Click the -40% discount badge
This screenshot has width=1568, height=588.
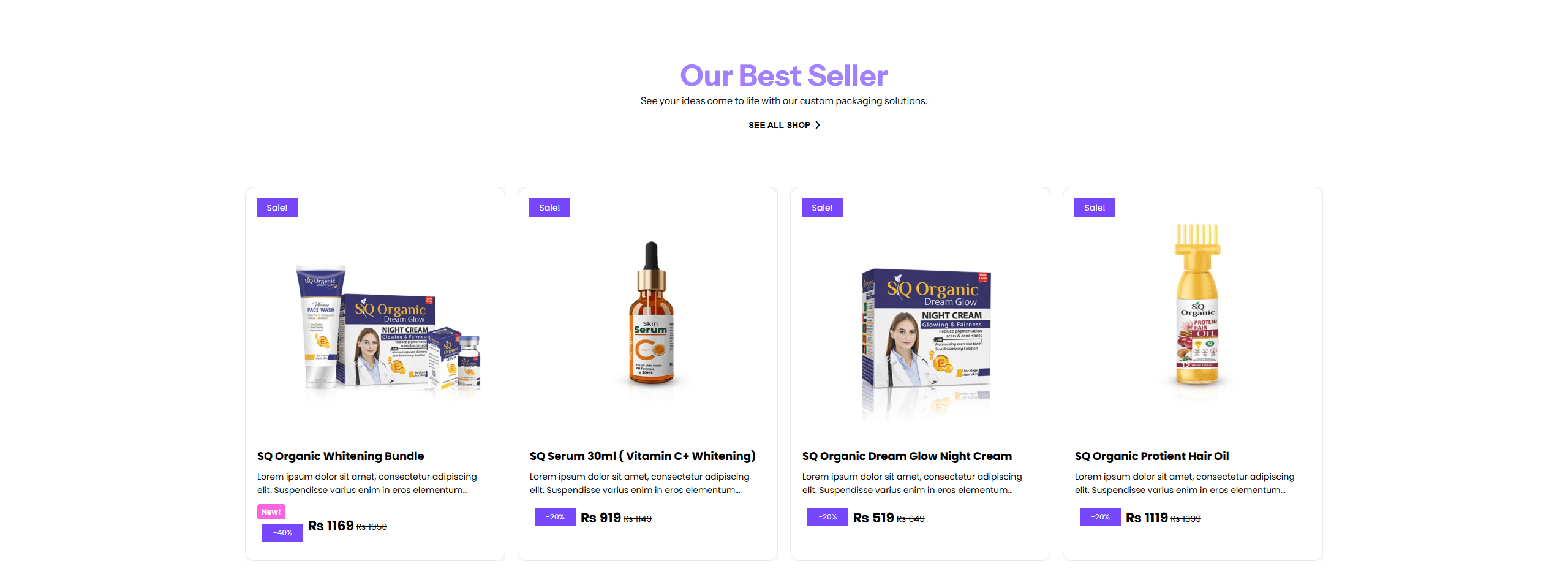point(282,533)
